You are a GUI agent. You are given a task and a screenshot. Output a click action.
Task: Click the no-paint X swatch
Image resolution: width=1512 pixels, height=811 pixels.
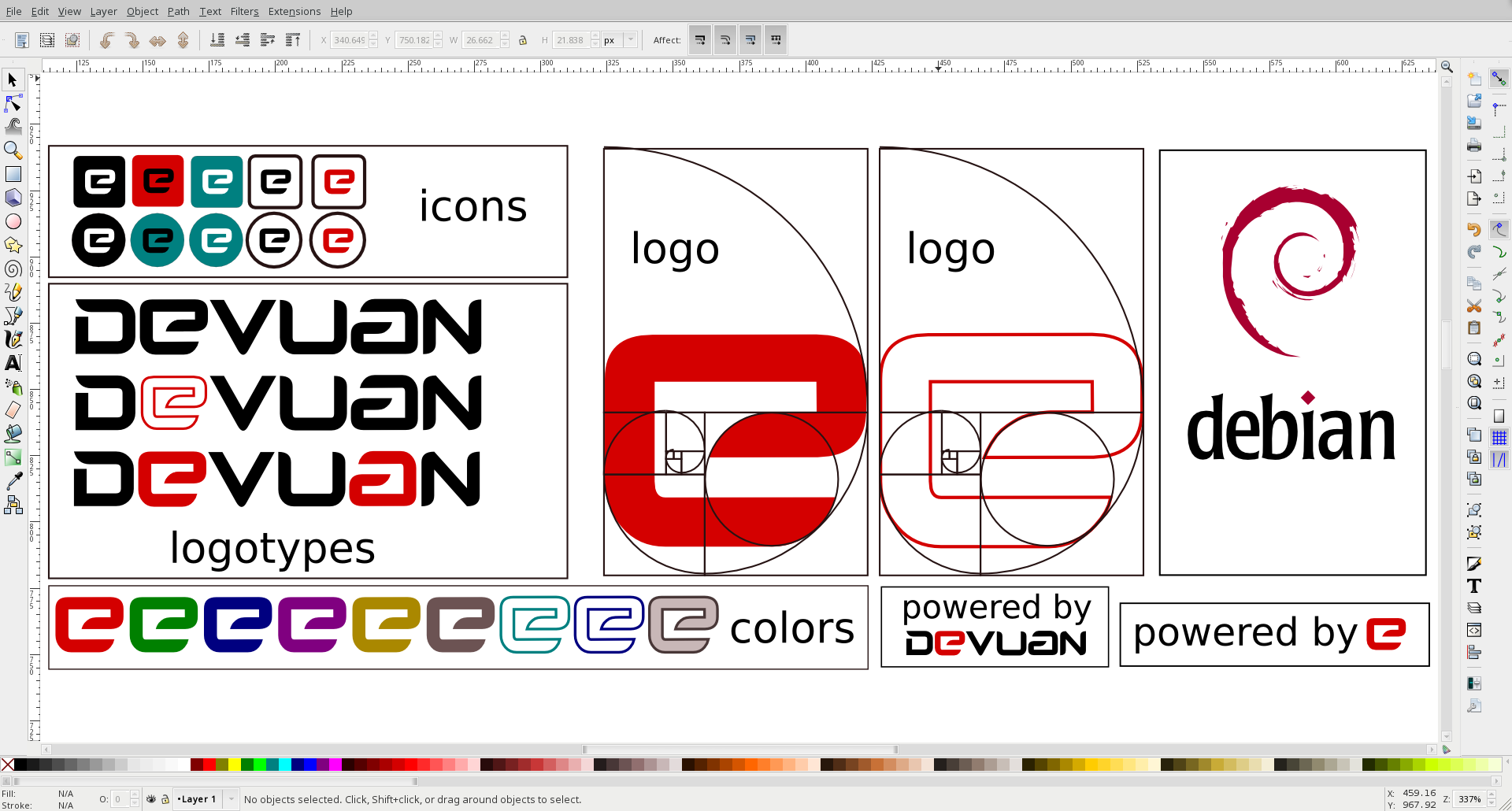(7, 765)
